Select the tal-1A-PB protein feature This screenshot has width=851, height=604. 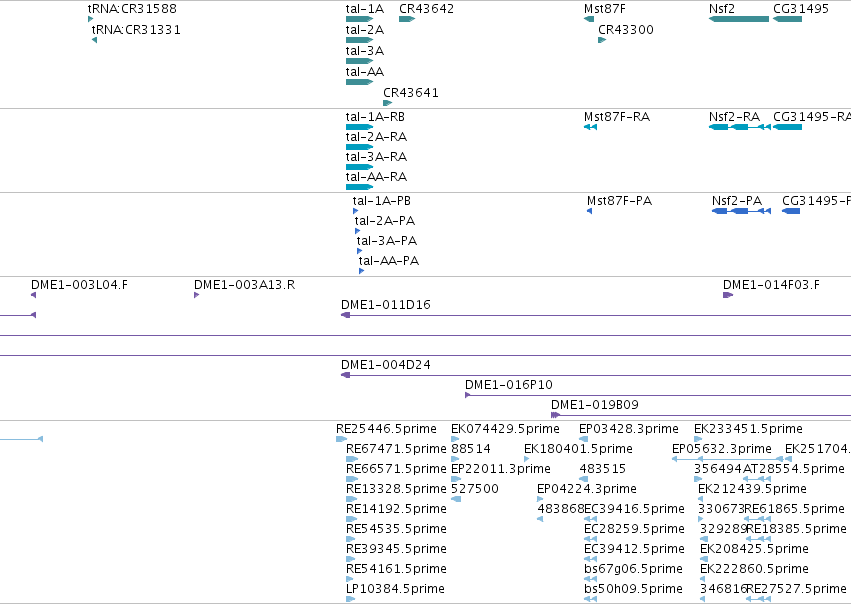click(355, 211)
